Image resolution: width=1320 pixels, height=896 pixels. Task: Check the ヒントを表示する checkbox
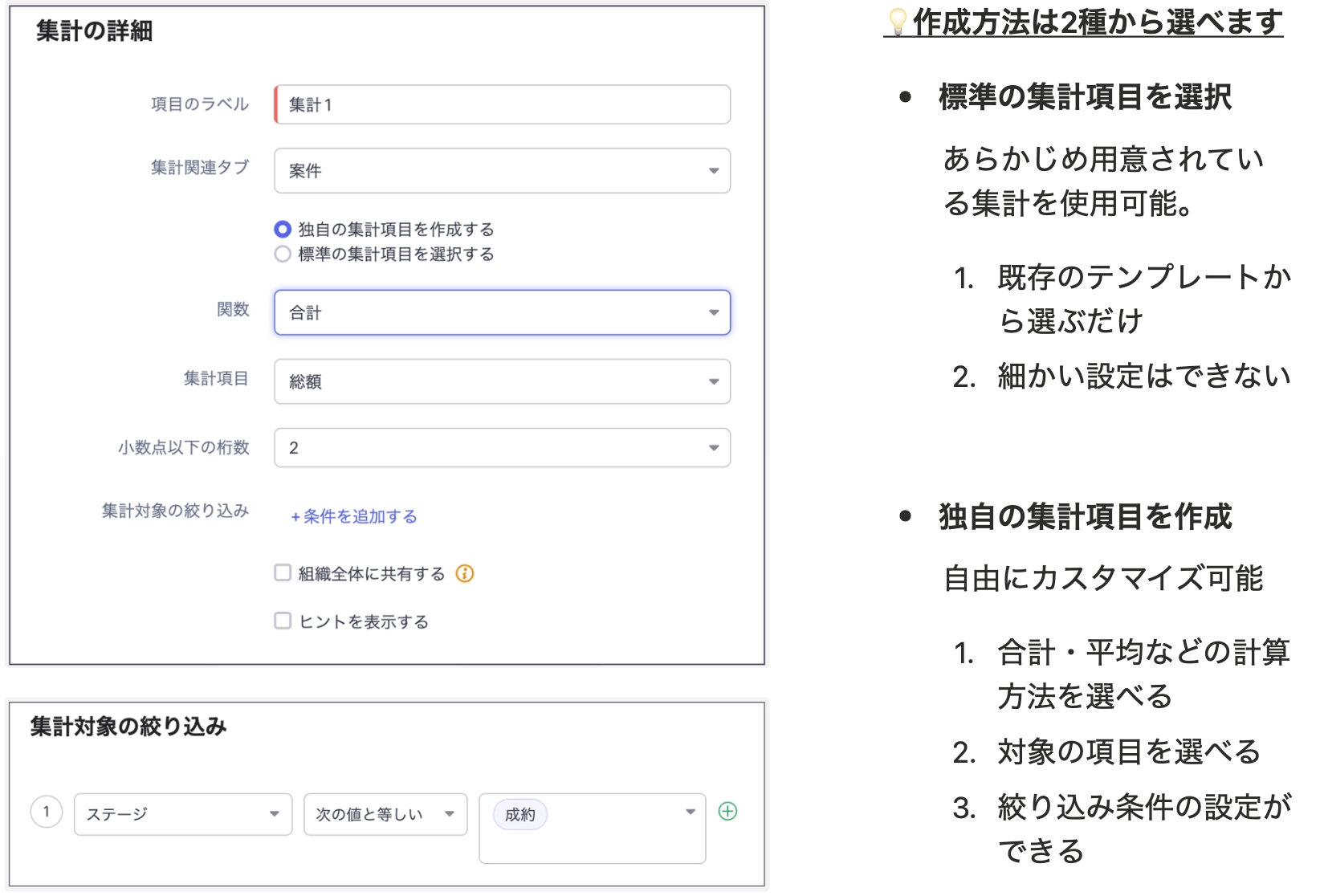coord(283,621)
